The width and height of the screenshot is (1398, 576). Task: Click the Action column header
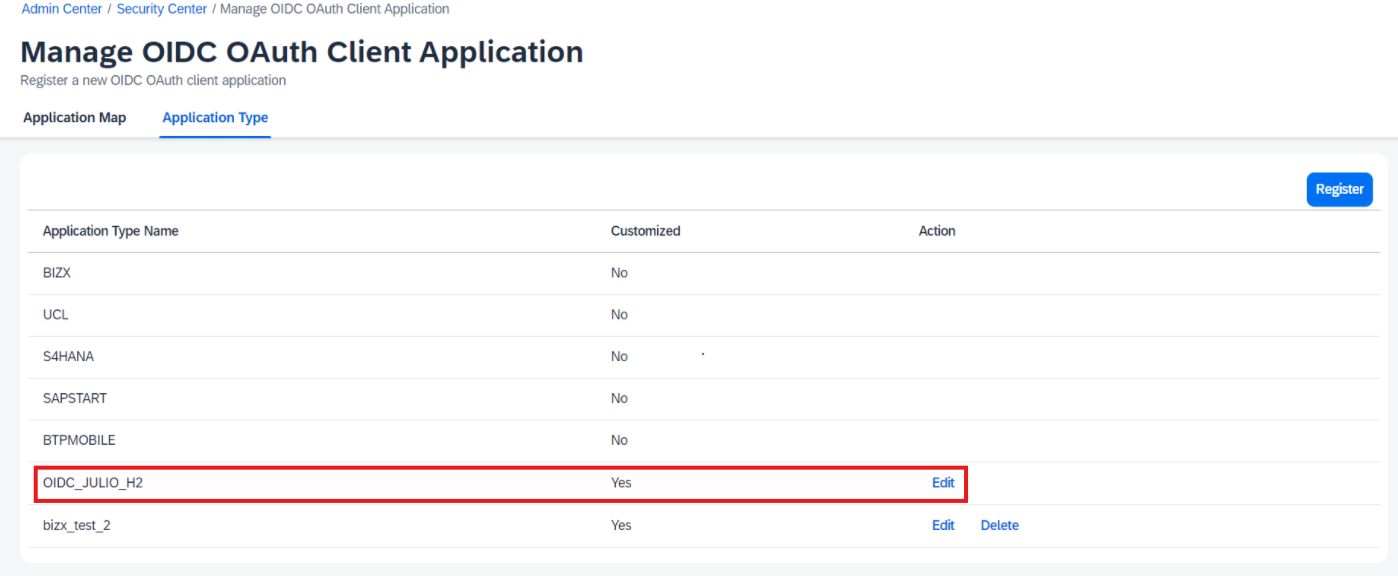(x=937, y=231)
